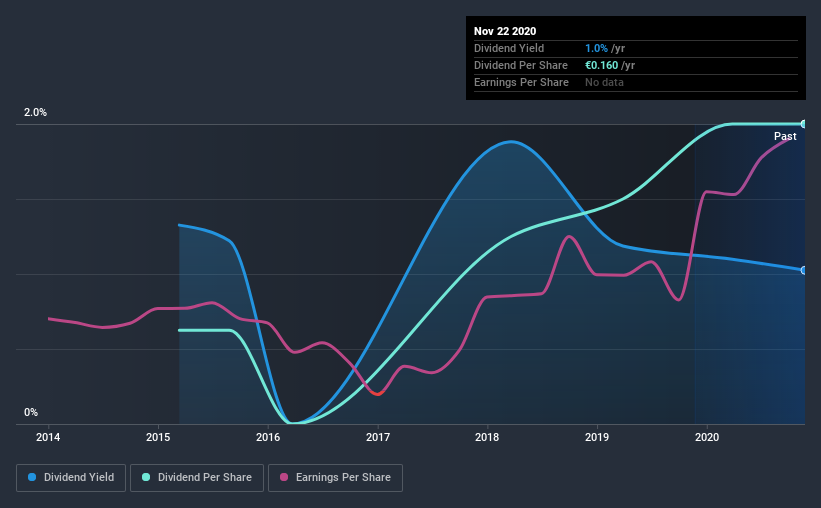Select the 2015 x-axis label
The image size is (821, 508).
[x=158, y=437]
